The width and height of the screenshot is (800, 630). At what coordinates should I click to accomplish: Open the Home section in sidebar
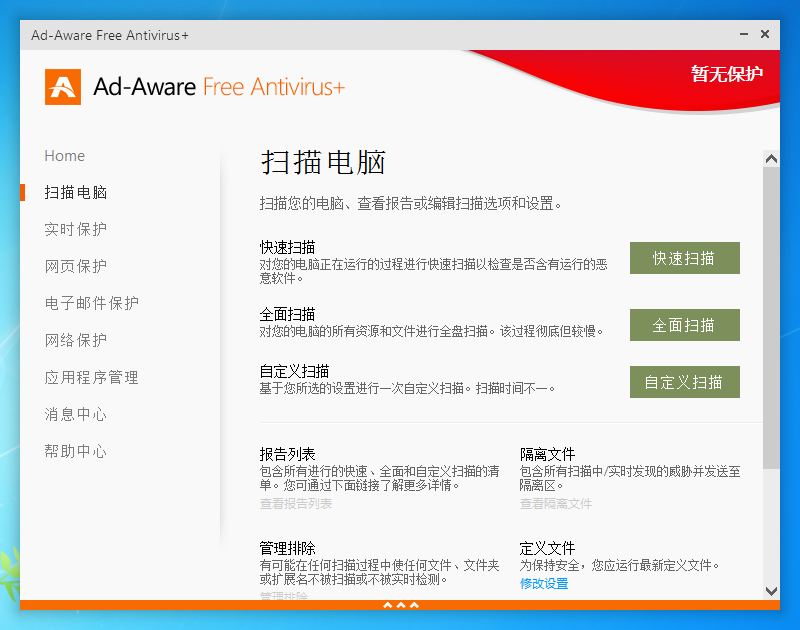point(65,156)
